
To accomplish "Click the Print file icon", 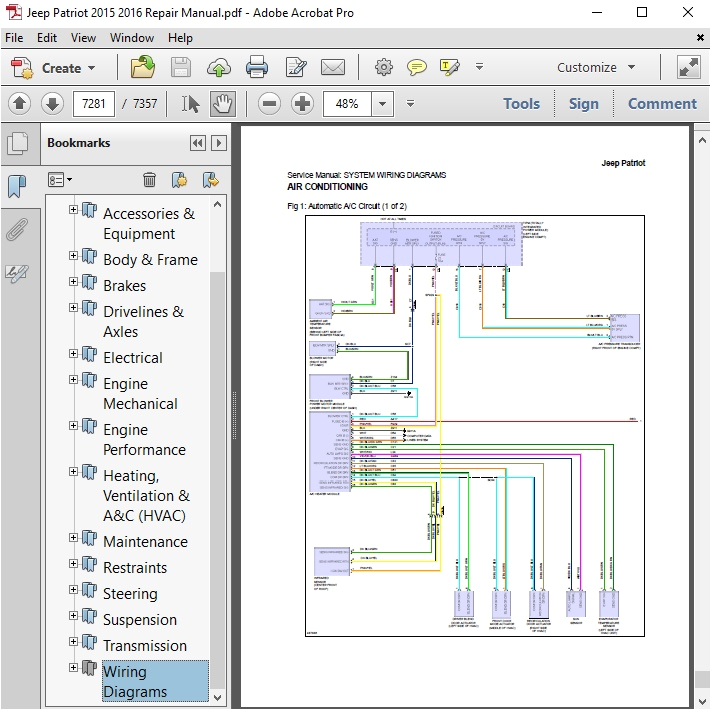I will pos(257,68).
